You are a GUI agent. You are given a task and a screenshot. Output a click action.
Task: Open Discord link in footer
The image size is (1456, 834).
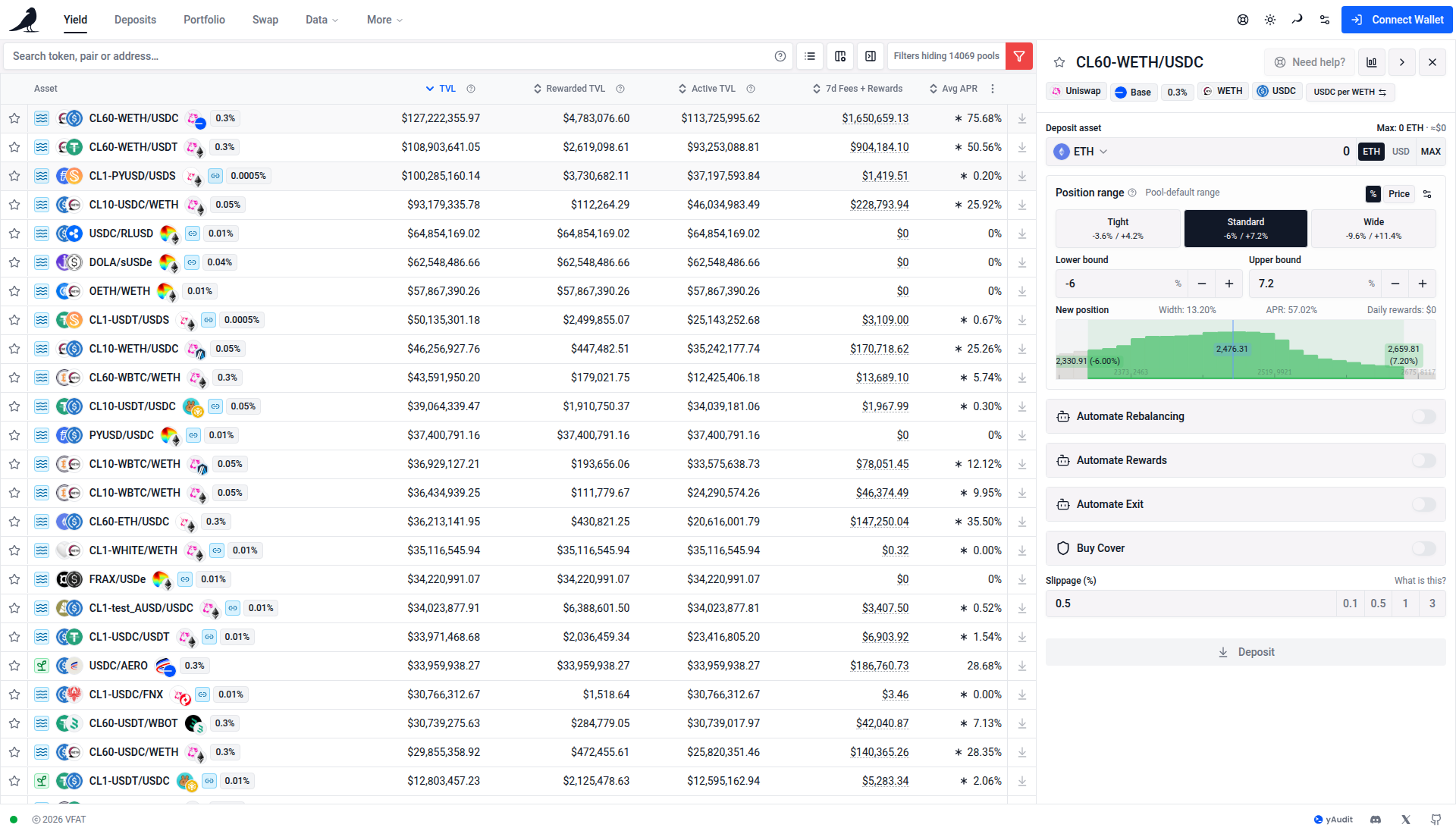(x=1376, y=820)
